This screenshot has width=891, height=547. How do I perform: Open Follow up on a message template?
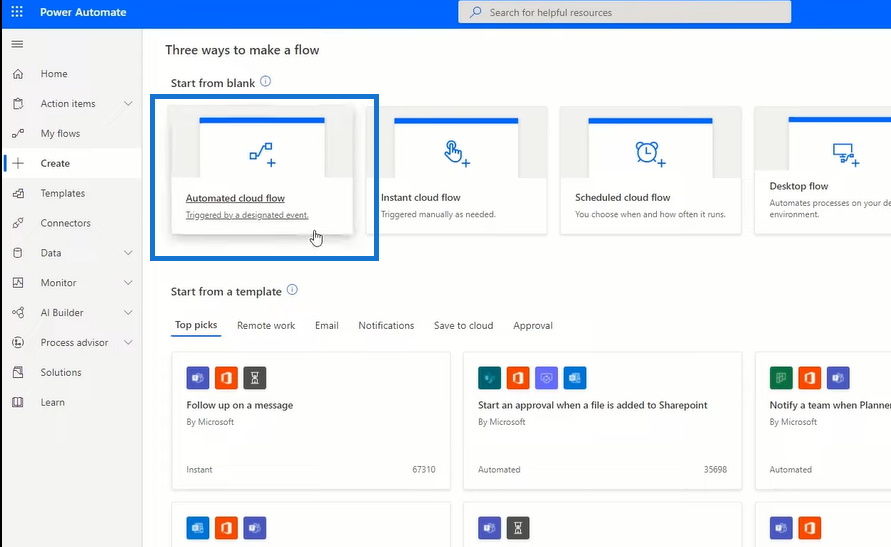(x=240, y=405)
